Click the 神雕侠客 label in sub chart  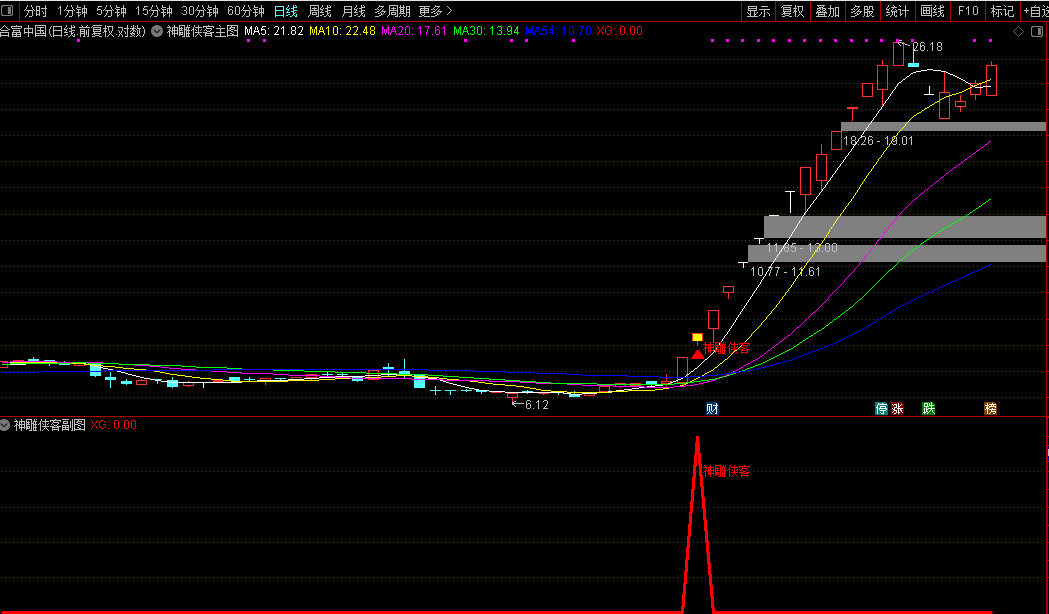(727, 472)
